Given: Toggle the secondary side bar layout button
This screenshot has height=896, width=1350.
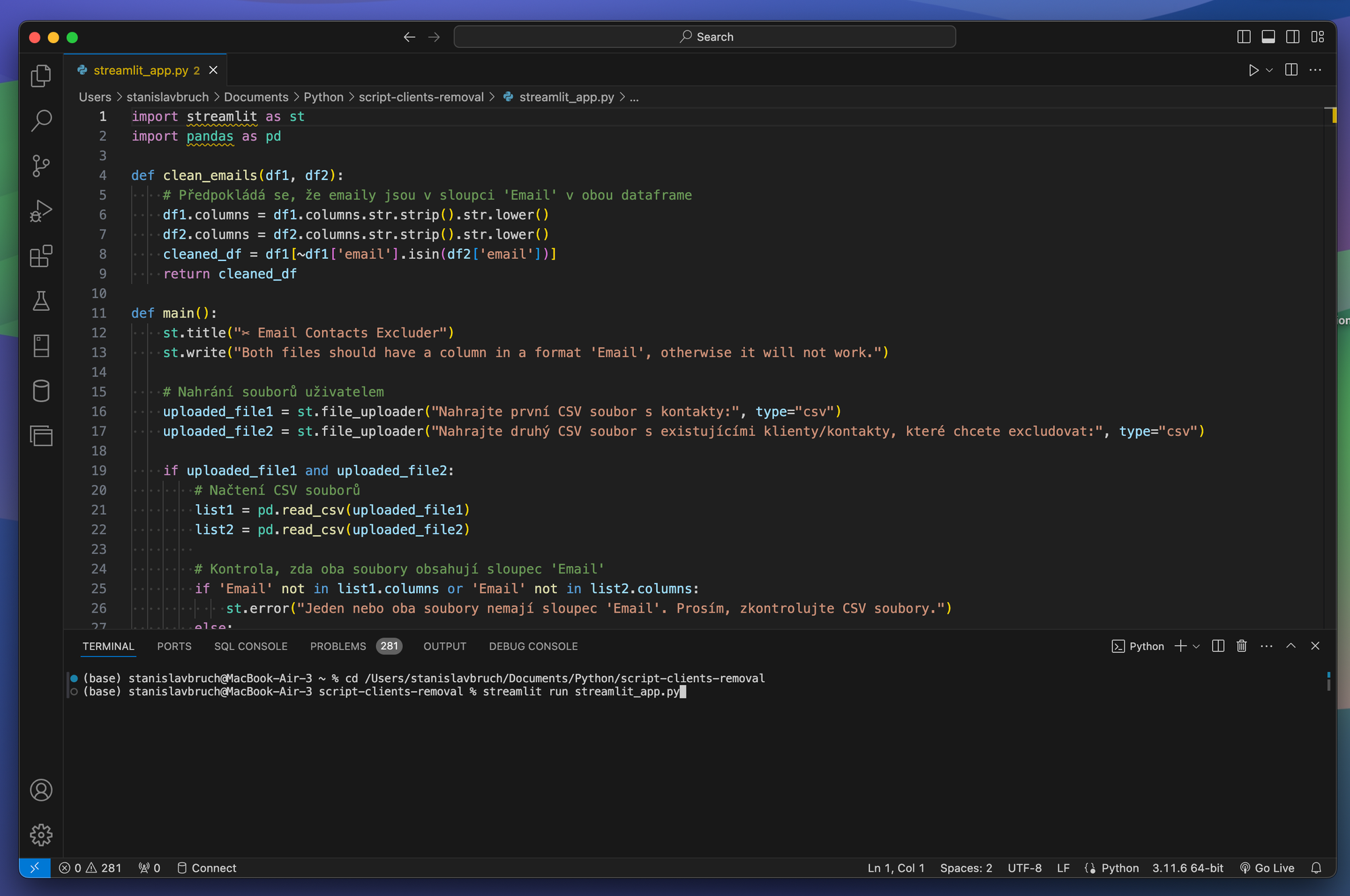Looking at the screenshot, I should coord(1293,36).
